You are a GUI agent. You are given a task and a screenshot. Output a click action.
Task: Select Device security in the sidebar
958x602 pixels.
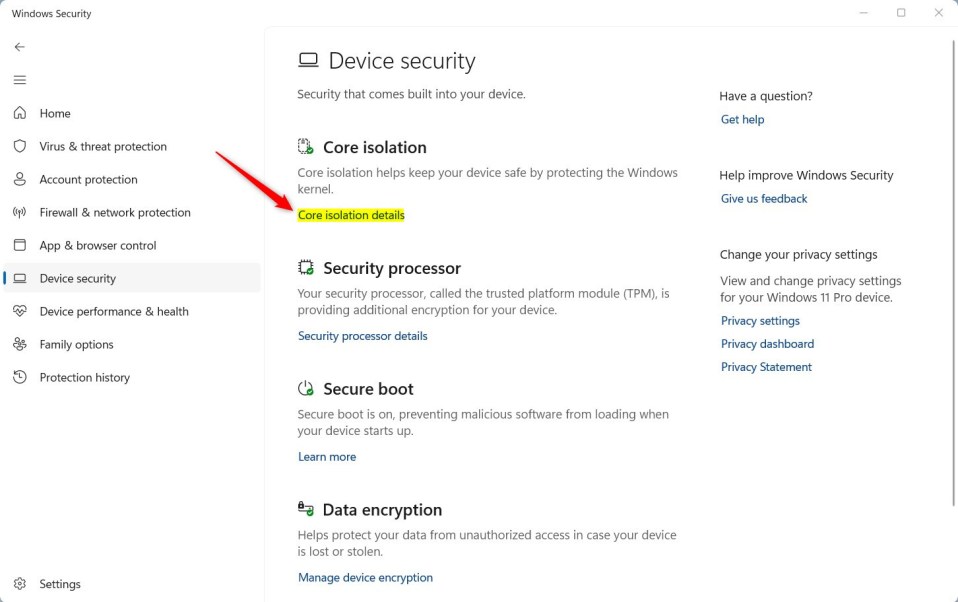pos(132,278)
